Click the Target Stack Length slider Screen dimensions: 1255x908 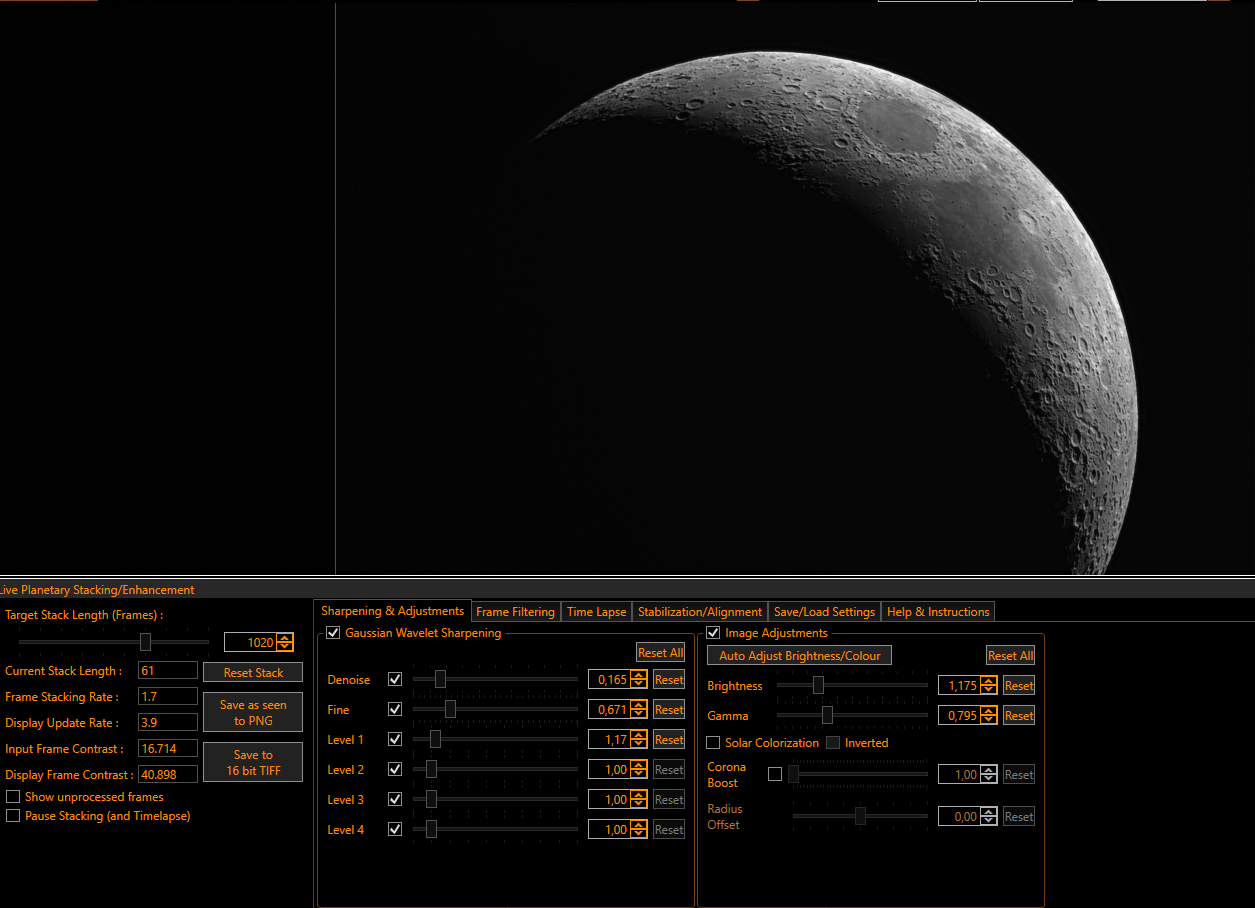114,642
